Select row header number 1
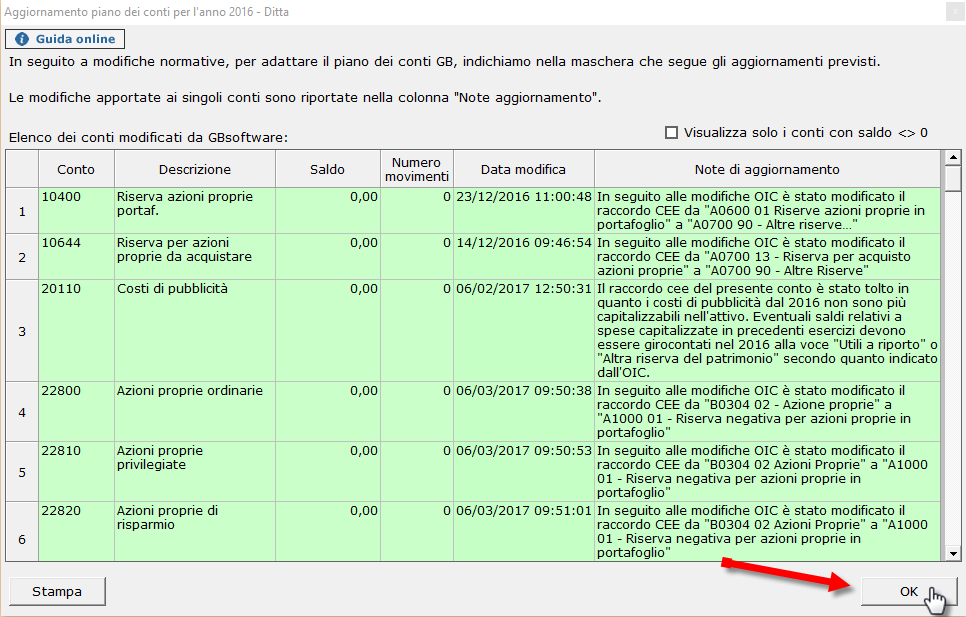The width and height of the screenshot is (966, 617). (22, 211)
